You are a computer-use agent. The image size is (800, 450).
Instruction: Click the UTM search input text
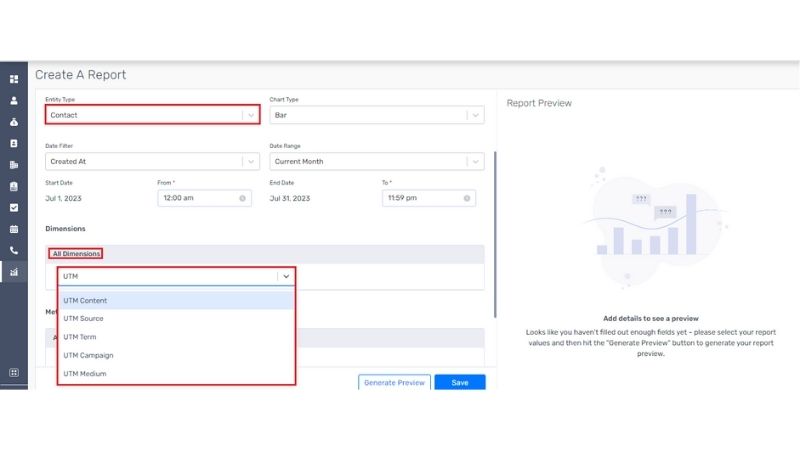pyautogui.click(x=70, y=276)
